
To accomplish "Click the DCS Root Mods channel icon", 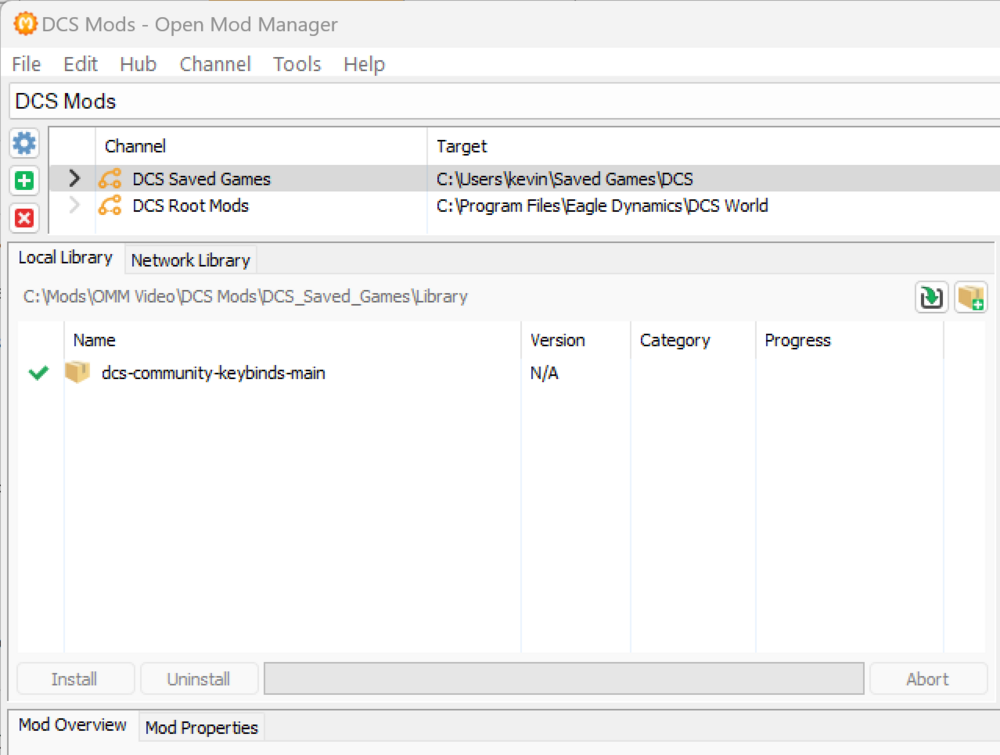I will [x=109, y=206].
